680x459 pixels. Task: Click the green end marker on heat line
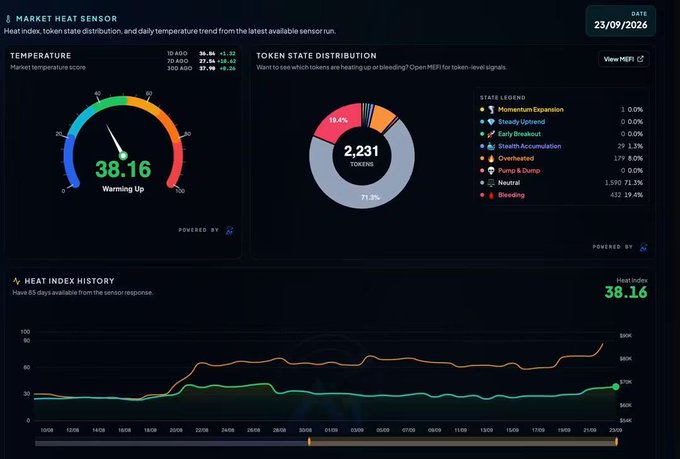[615, 387]
